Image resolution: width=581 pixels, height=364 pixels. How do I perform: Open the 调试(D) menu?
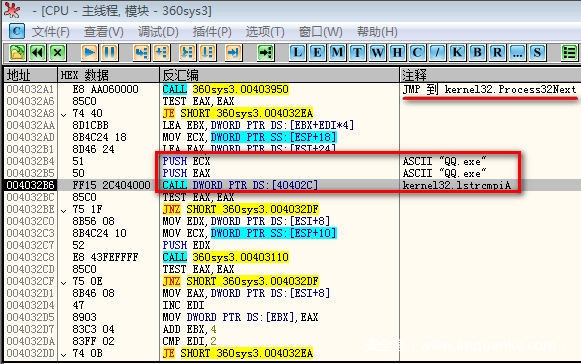[158, 32]
